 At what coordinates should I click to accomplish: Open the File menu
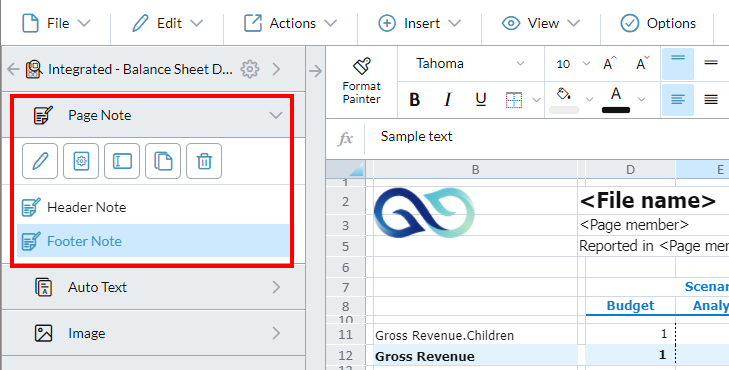56,23
